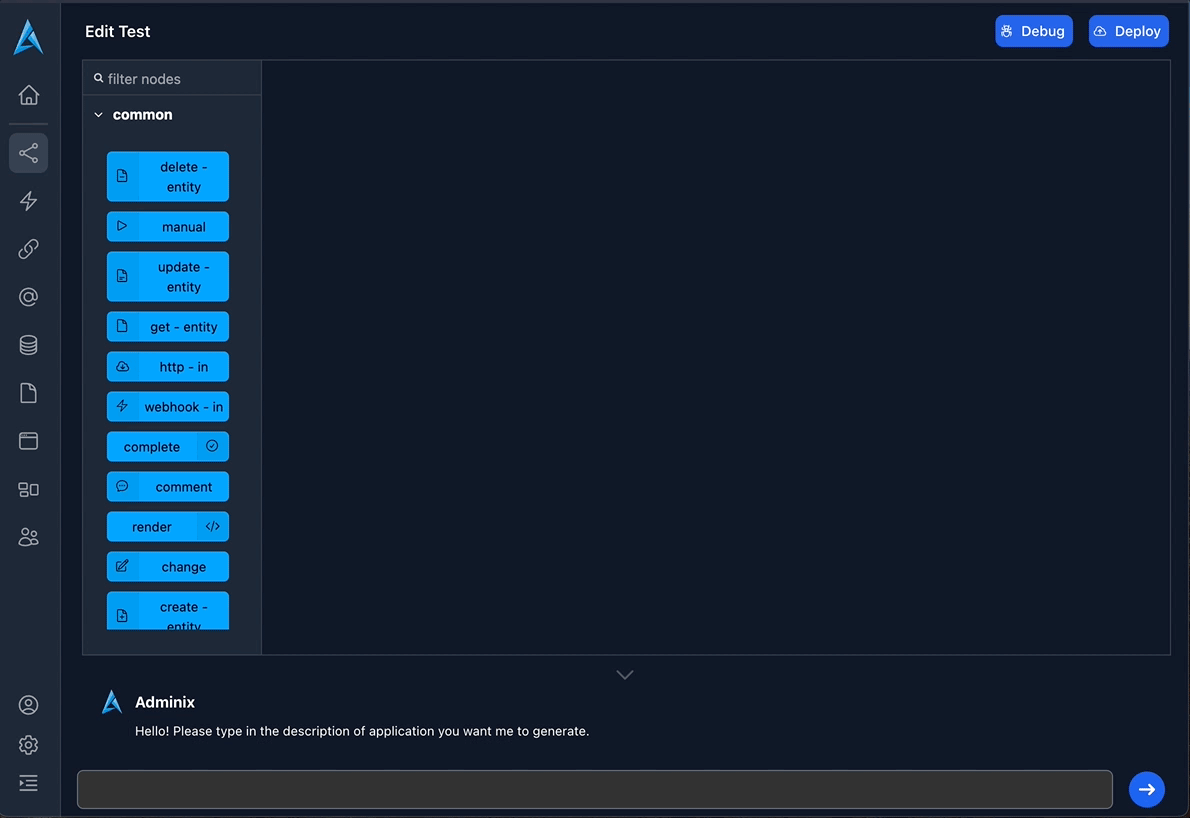The image size is (1190, 818).
Task: Open the Home page icon
Action: (29, 95)
